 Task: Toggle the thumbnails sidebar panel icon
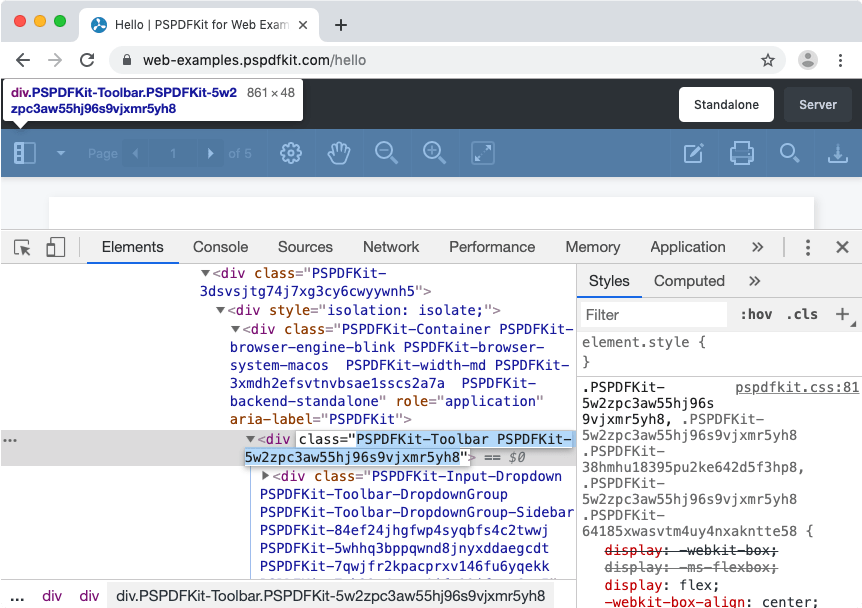(22, 152)
